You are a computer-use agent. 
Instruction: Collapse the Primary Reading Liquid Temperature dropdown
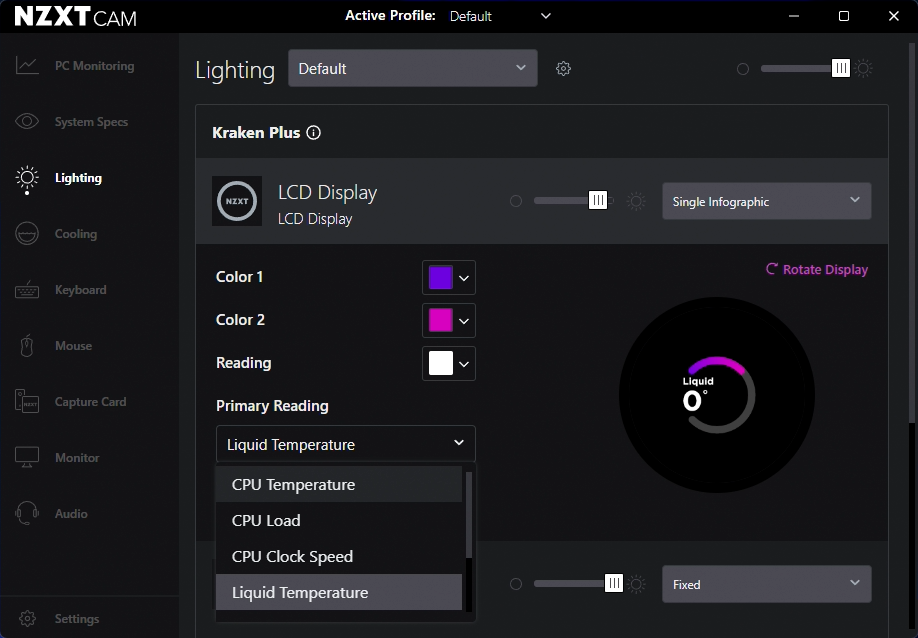tap(345, 444)
